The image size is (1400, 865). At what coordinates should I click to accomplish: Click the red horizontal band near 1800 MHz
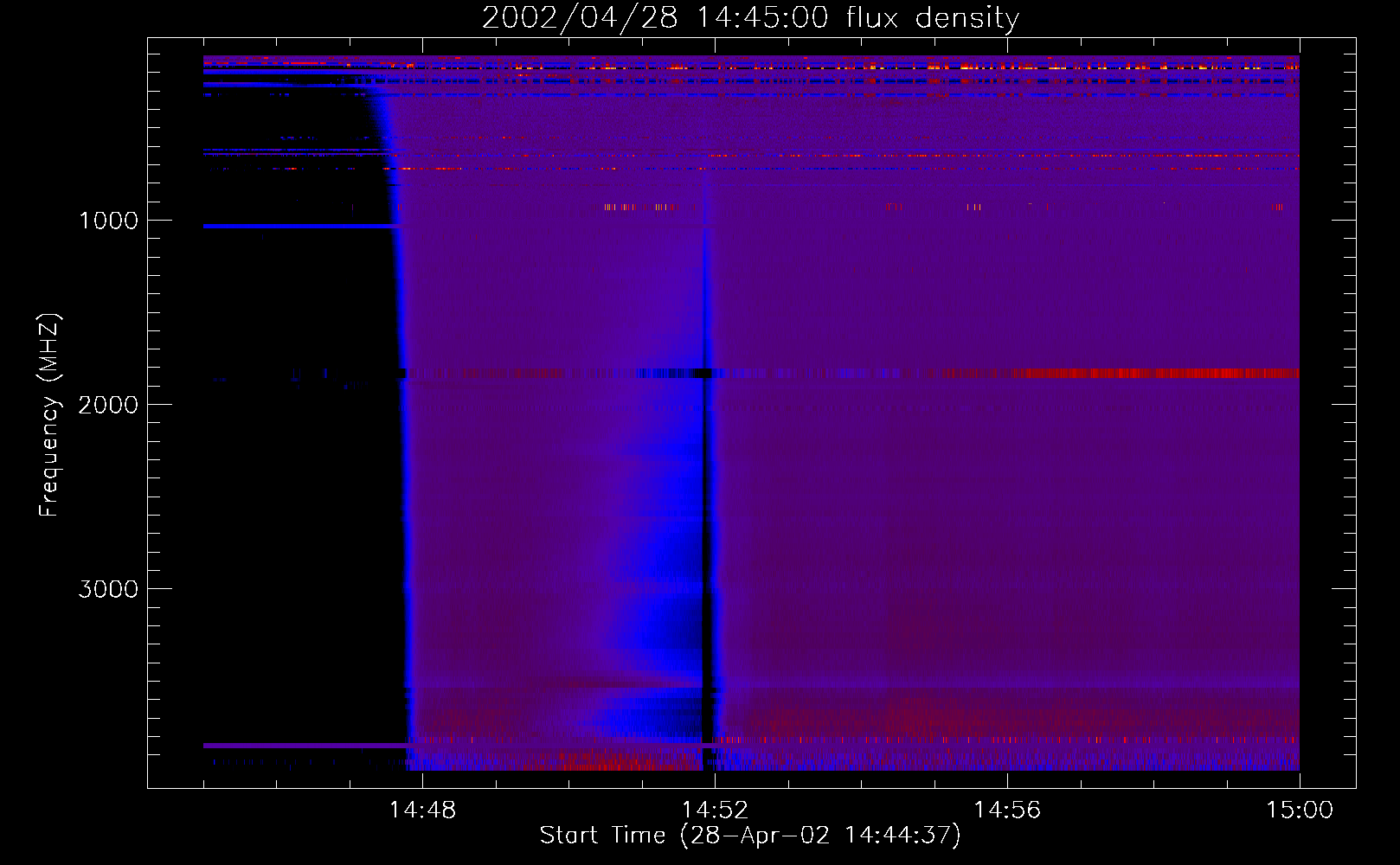point(1155,374)
